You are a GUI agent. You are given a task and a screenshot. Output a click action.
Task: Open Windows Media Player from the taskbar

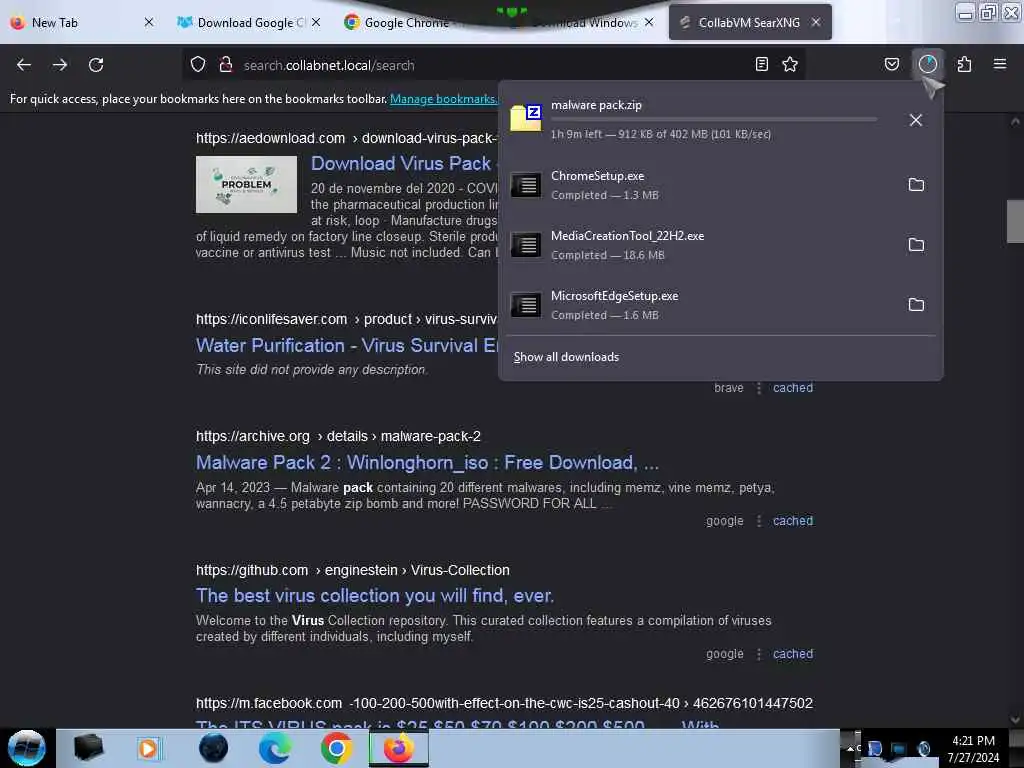[148, 748]
